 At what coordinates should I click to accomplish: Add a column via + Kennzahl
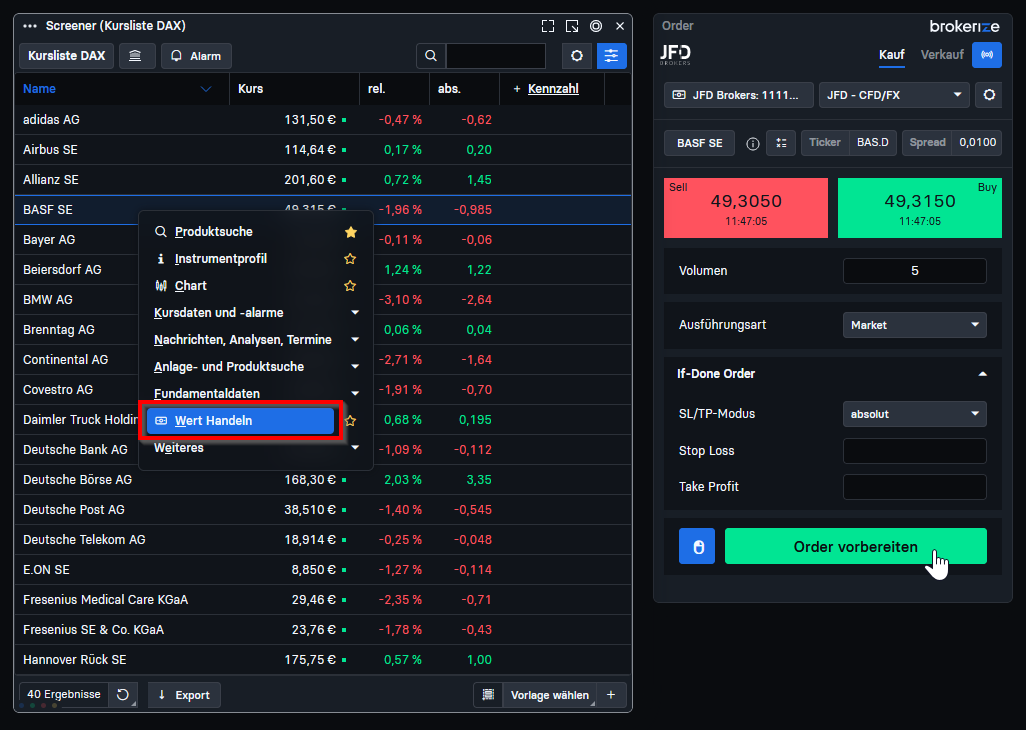(x=546, y=89)
